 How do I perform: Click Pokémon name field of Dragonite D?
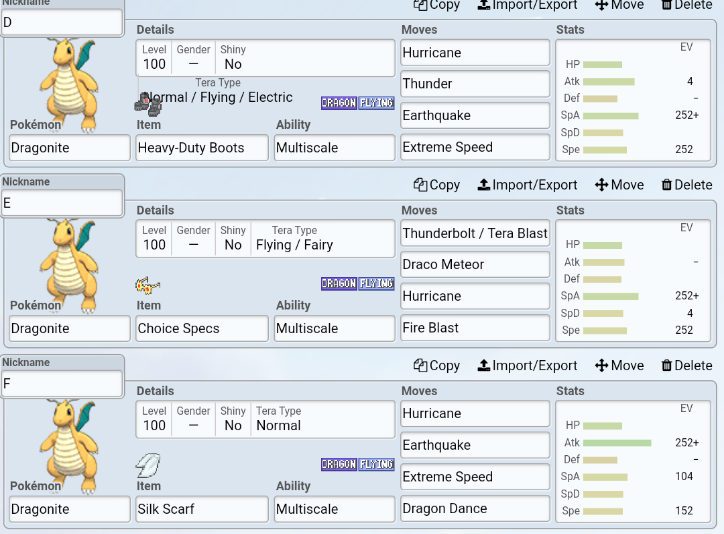[x=70, y=148]
